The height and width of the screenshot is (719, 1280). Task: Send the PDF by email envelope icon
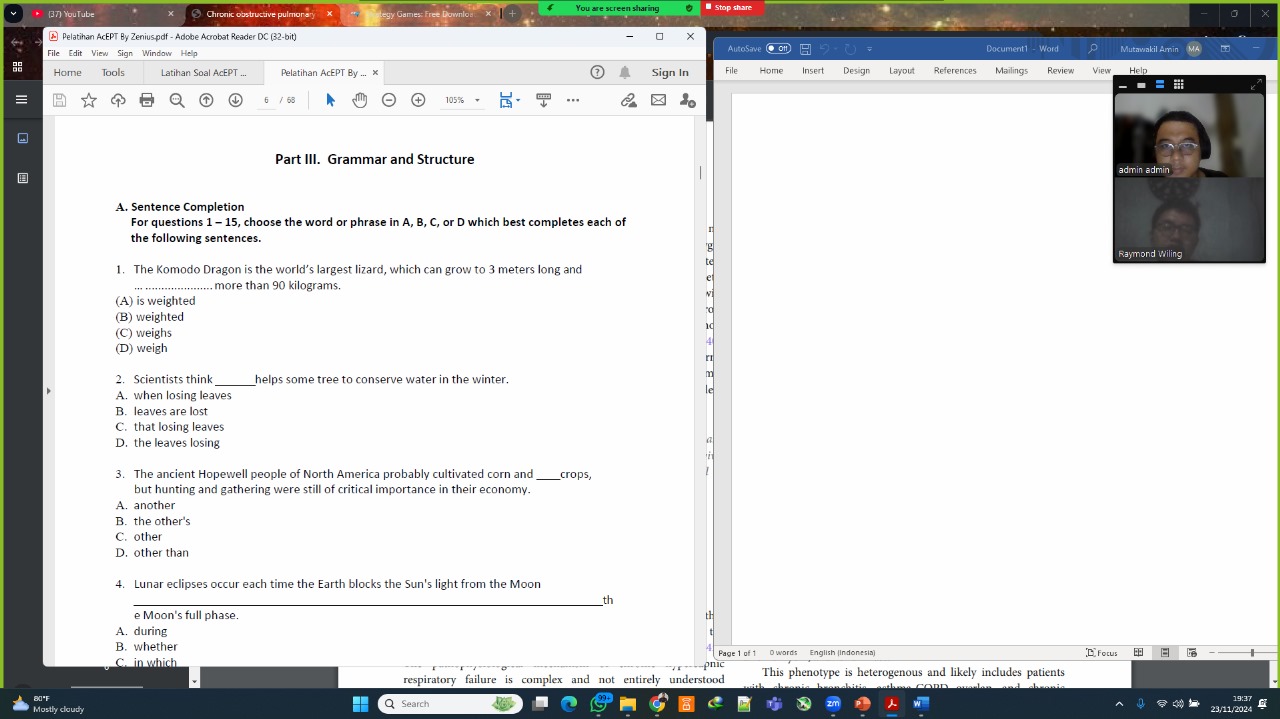pyautogui.click(x=658, y=100)
